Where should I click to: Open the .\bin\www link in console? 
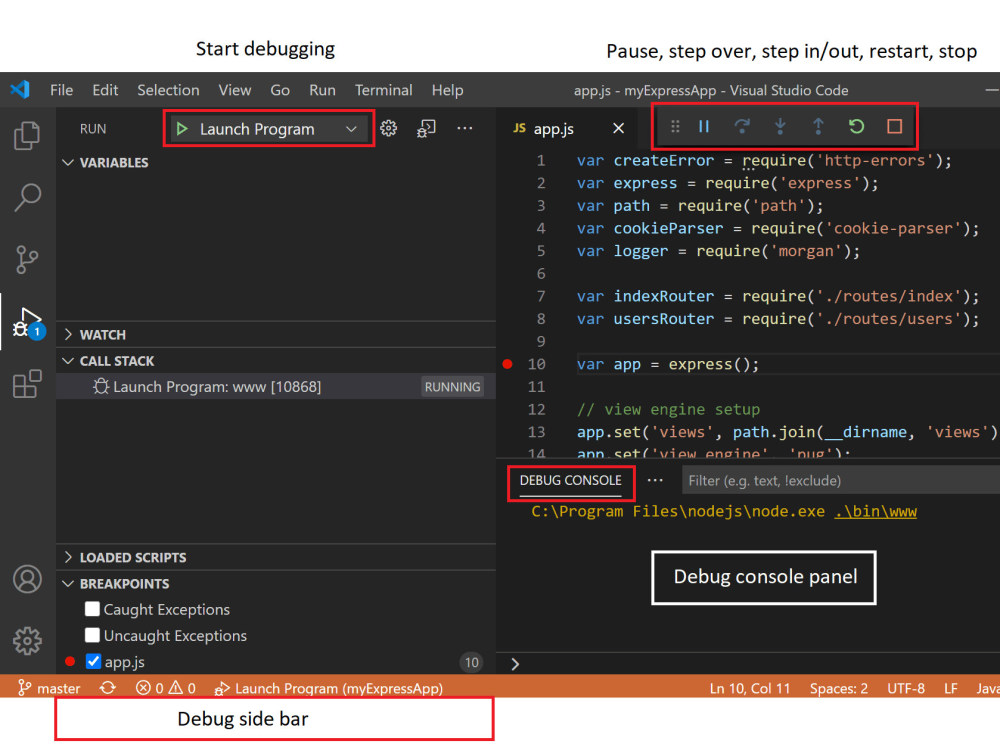pos(875,511)
